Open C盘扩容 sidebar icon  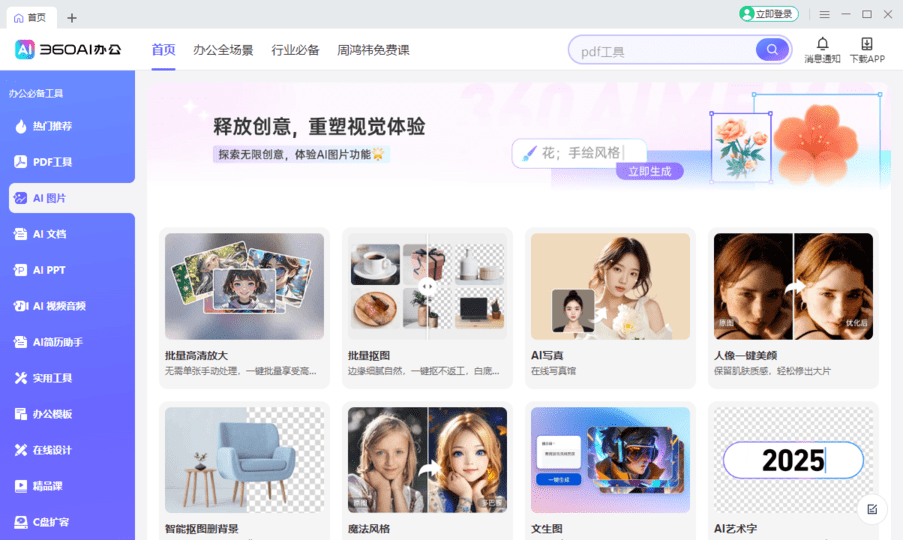tap(21, 522)
